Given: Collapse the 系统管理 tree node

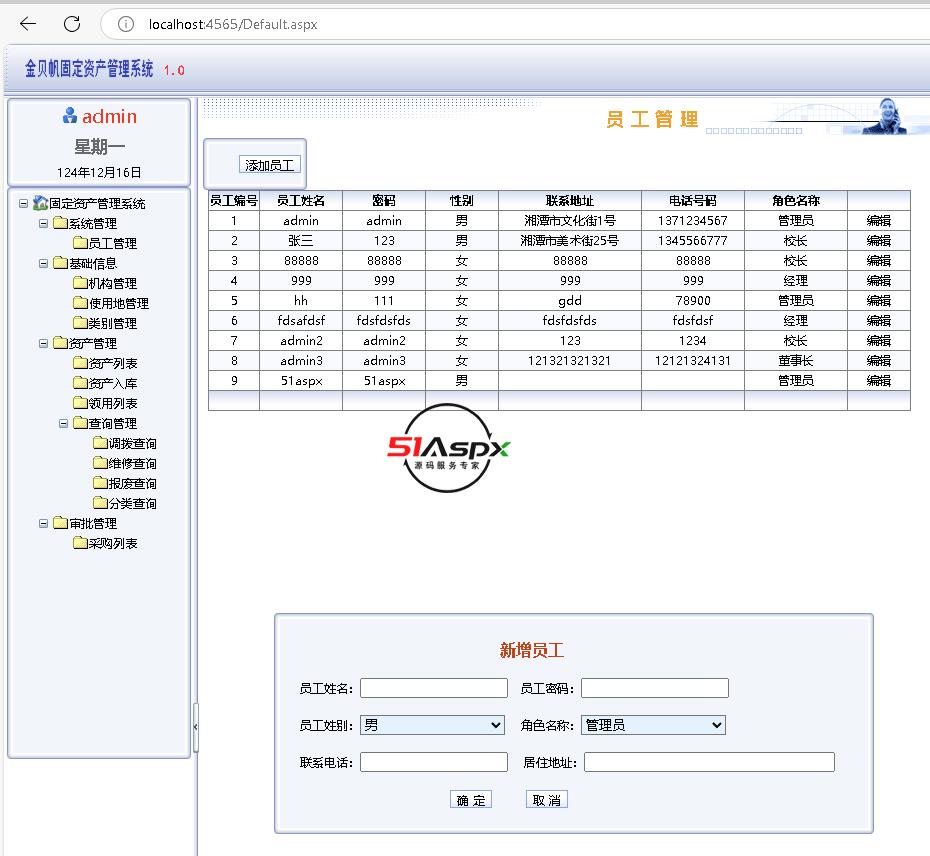Looking at the screenshot, I should coord(44,223).
